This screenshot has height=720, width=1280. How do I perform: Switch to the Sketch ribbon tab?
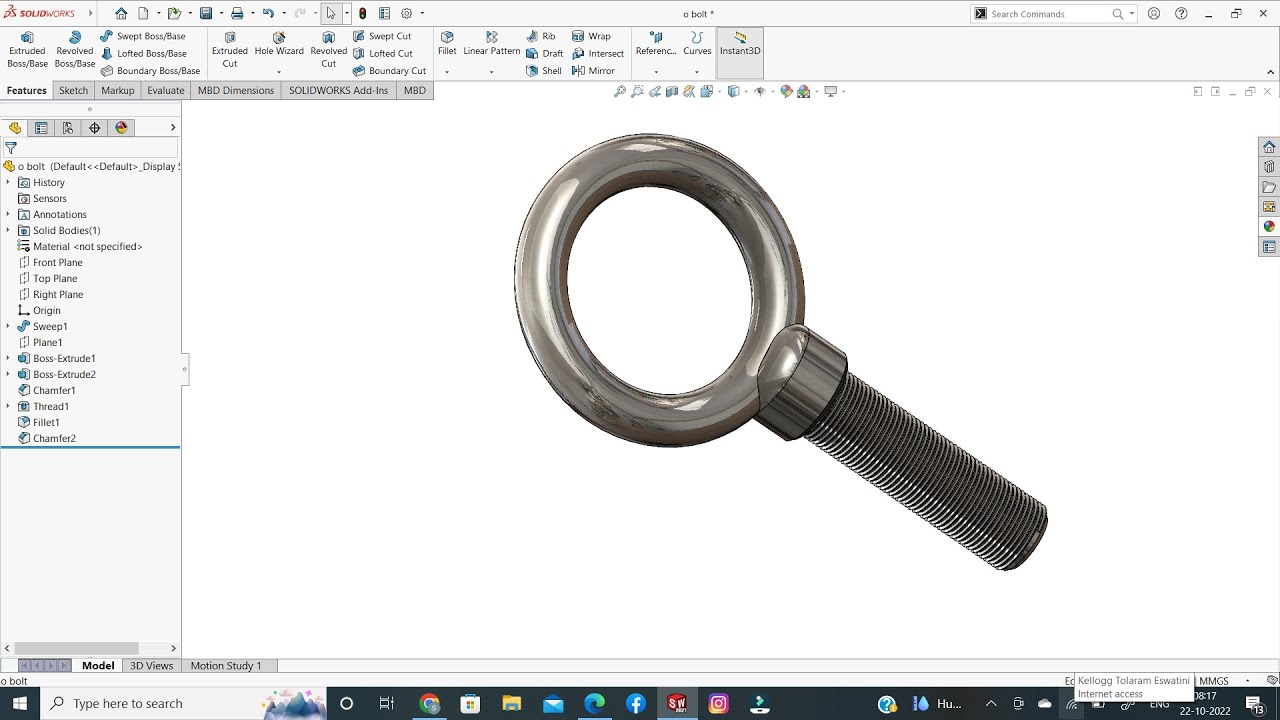point(73,90)
